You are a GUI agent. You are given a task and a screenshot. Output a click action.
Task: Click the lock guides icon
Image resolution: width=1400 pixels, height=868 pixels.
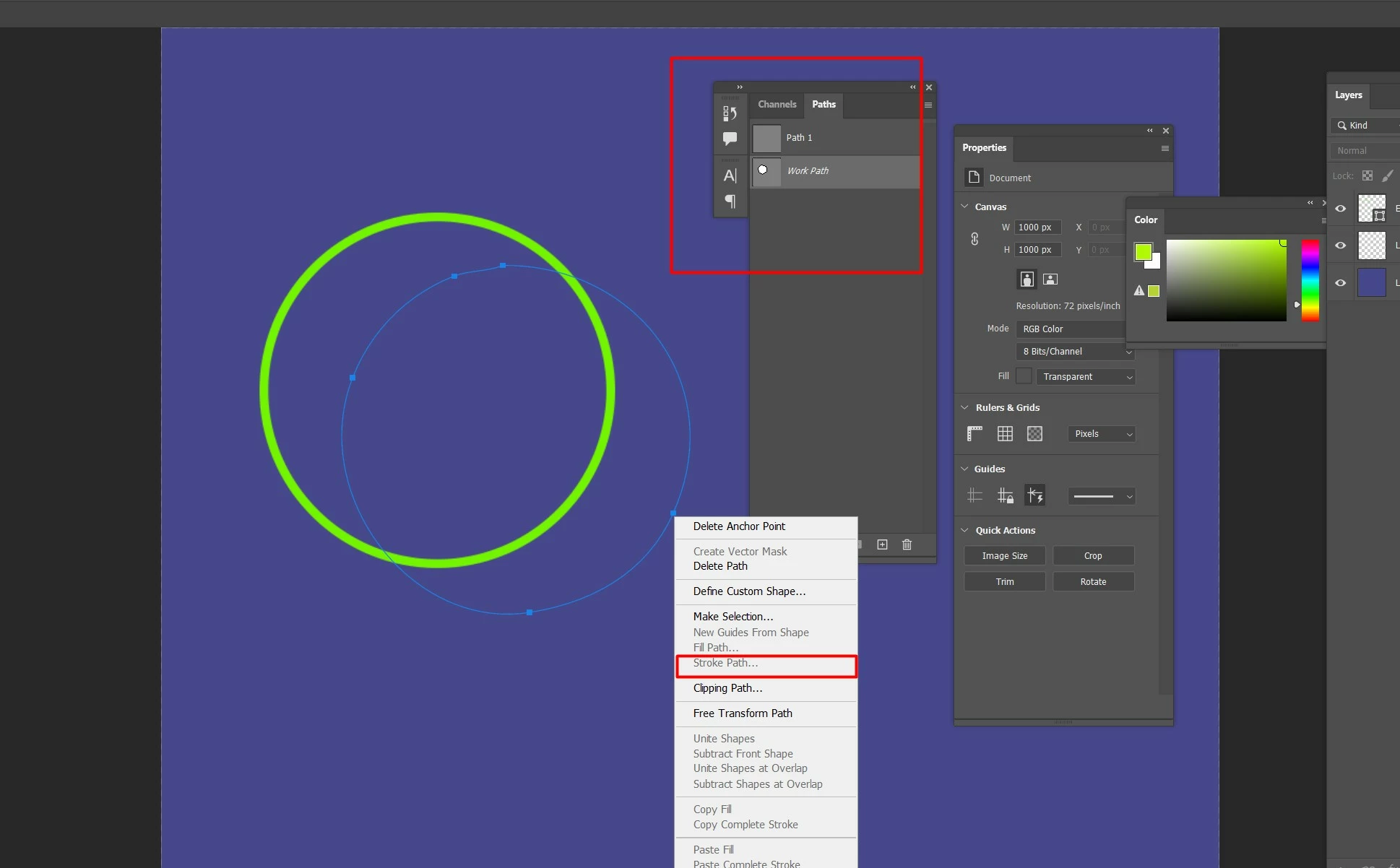(x=1005, y=495)
